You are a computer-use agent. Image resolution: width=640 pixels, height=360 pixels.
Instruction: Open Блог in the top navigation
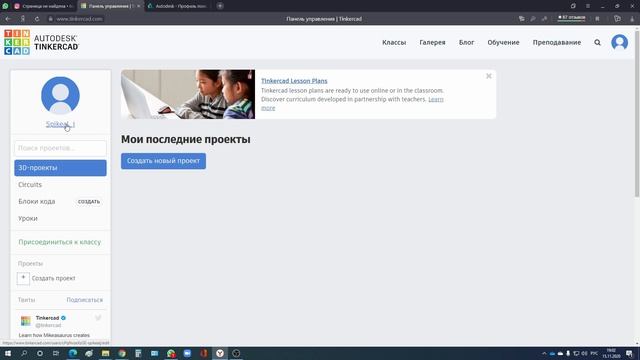[x=467, y=42]
